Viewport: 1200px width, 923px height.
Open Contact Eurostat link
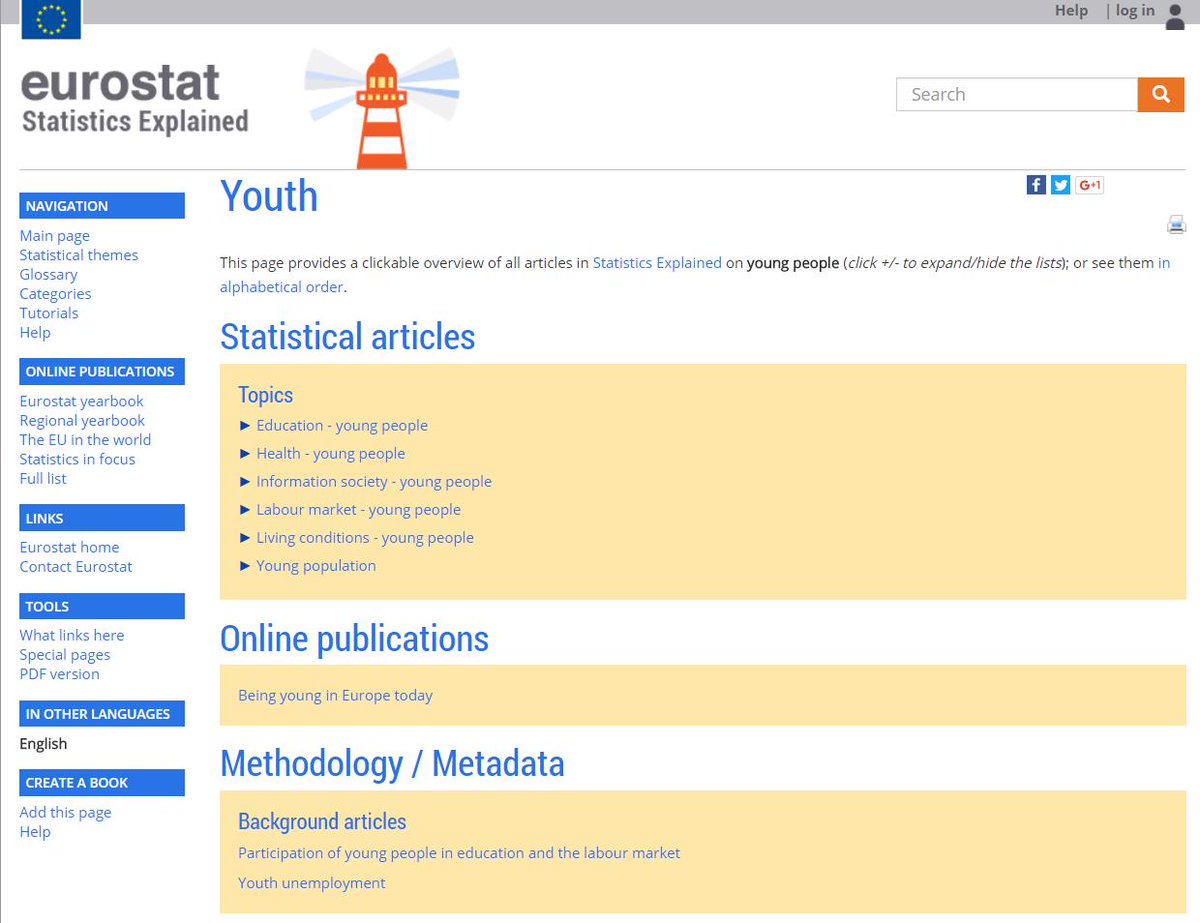tap(76, 566)
